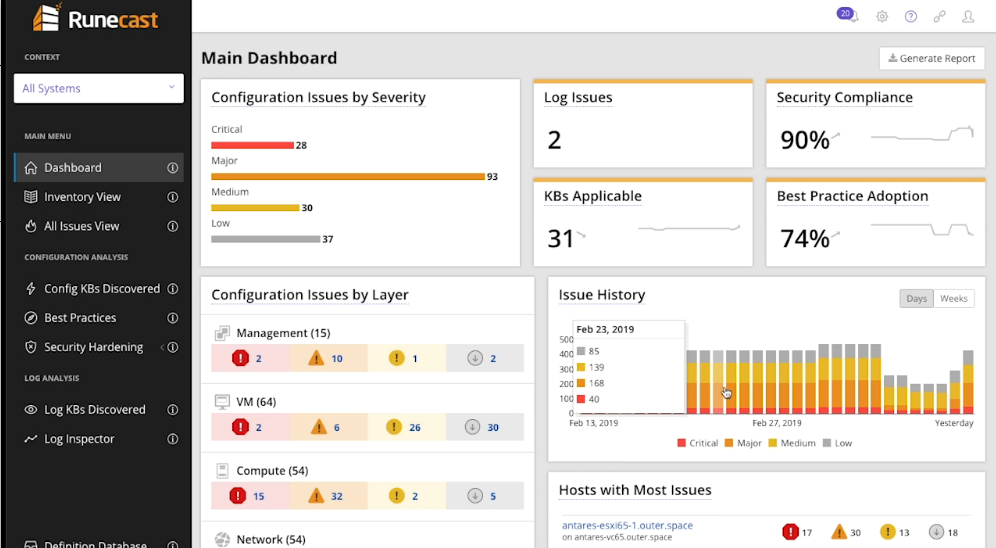Click the Runecast logo
The image size is (996, 548).
click(95, 18)
